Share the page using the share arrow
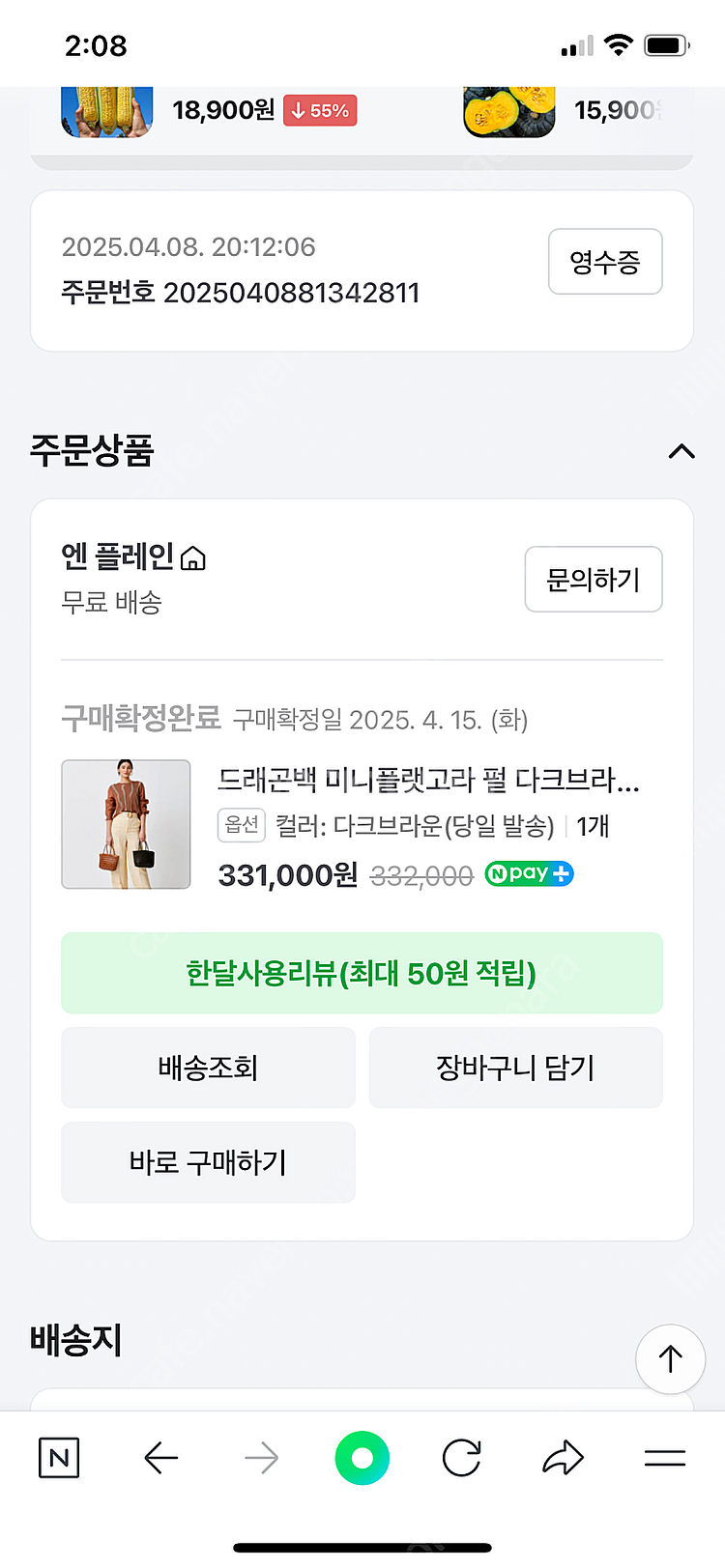725x1568 pixels. (x=563, y=1457)
